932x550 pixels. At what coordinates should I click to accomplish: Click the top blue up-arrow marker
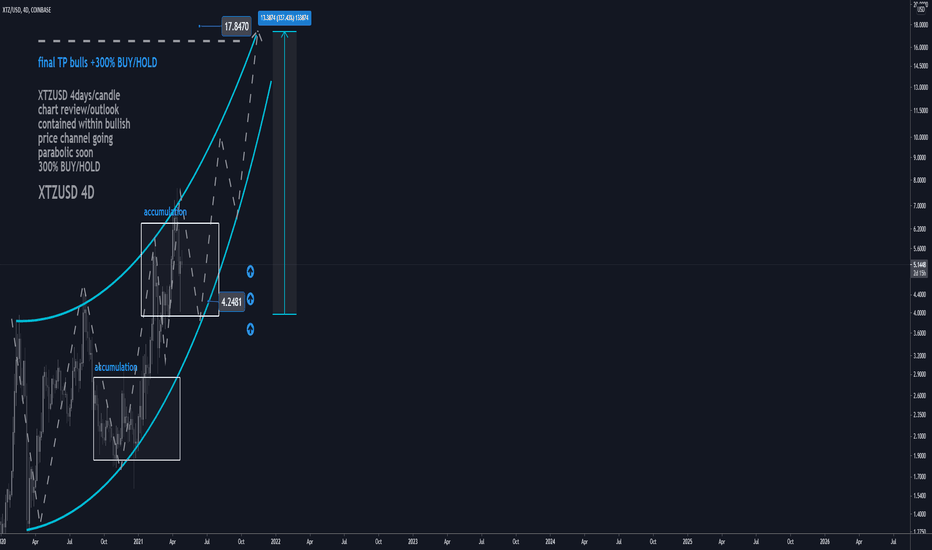click(250, 272)
